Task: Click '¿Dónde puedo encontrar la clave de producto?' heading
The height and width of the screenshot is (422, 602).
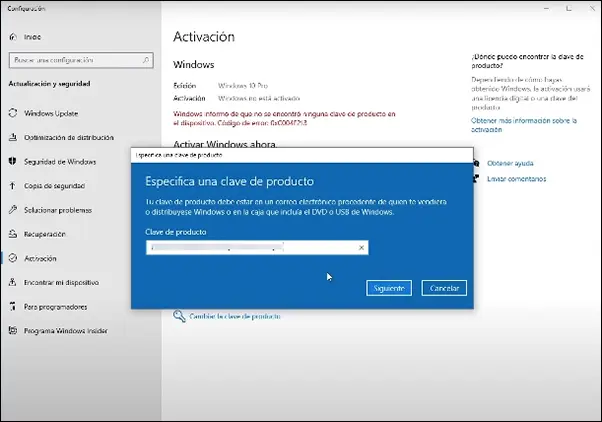Action: [528, 61]
